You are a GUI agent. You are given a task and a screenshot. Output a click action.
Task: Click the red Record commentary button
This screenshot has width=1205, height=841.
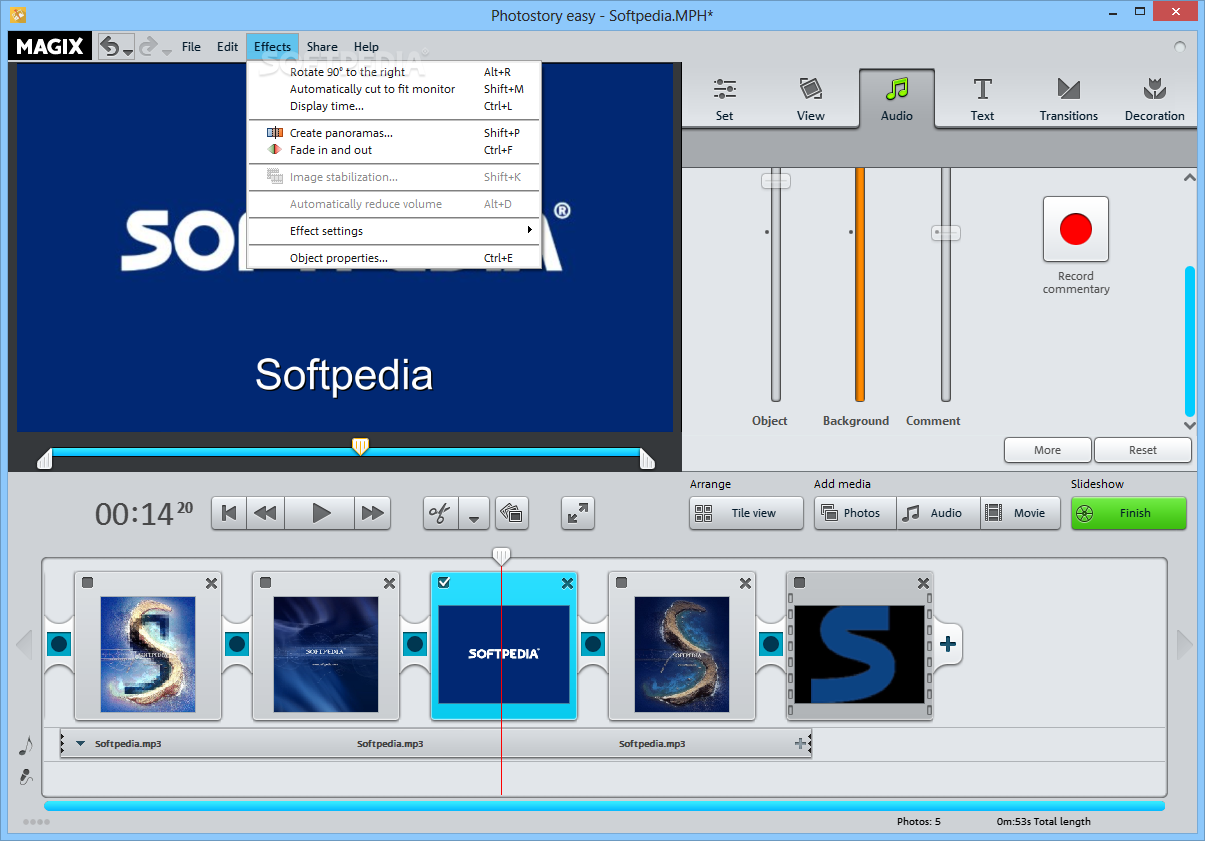(x=1076, y=229)
